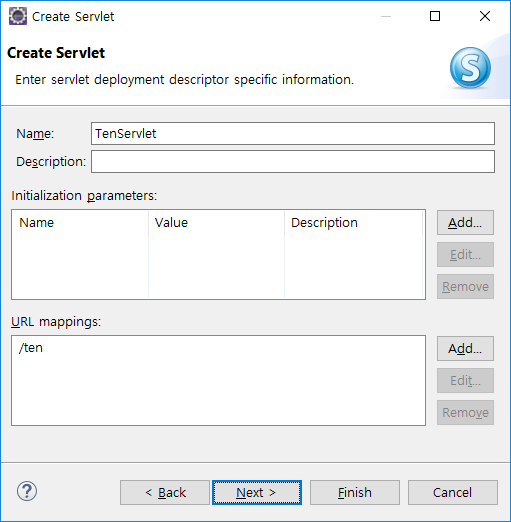The image size is (511, 522).
Task: Remove the selected initialization parameter
Action: tap(465, 286)
